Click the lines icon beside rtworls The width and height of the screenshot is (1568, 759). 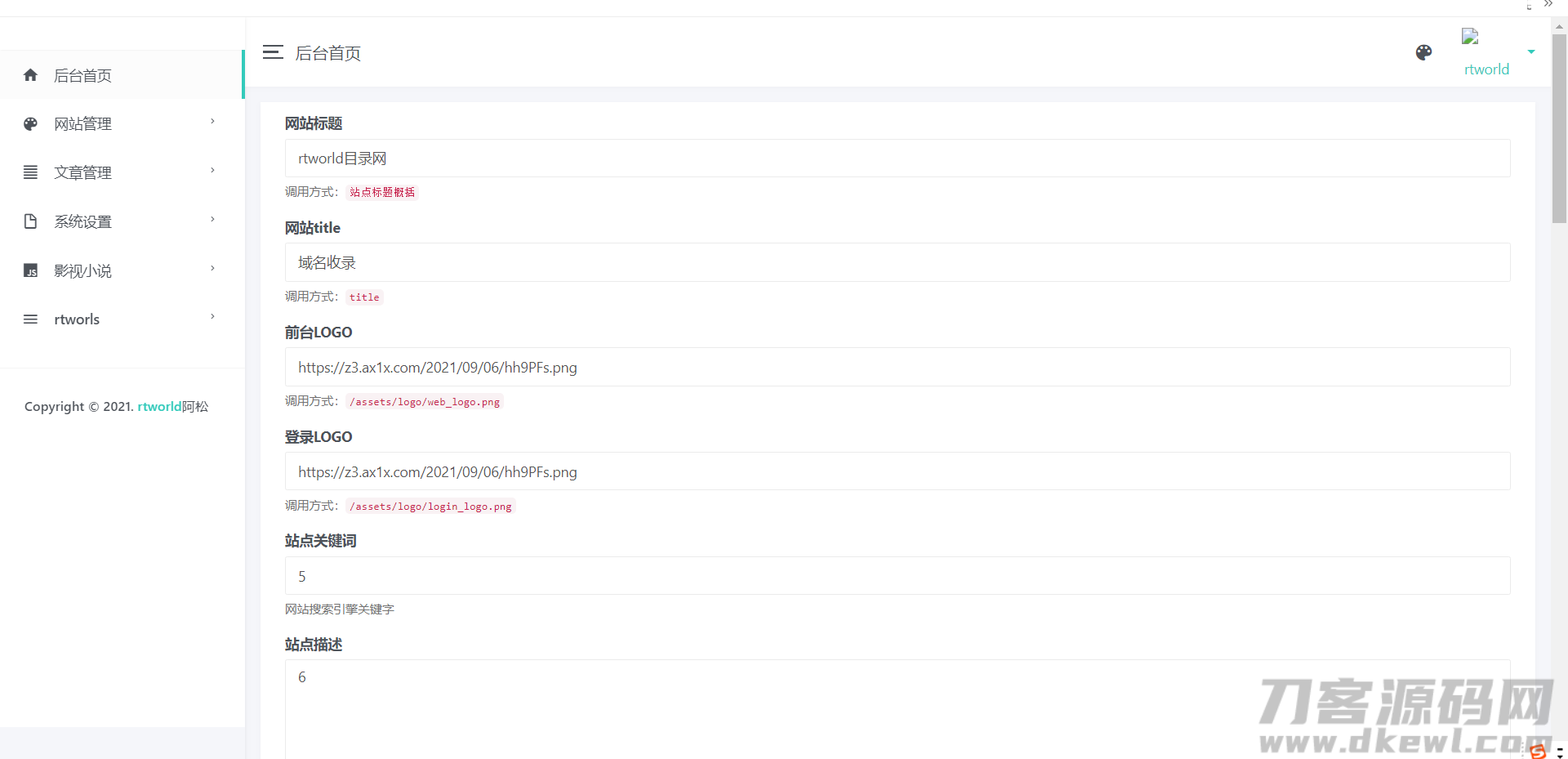pos(31,319)
